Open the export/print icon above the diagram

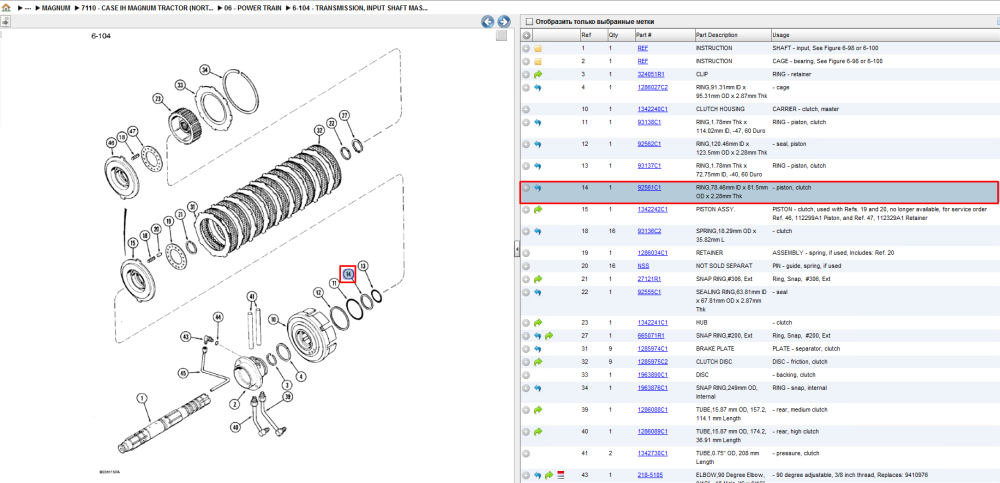click(5, 21)
